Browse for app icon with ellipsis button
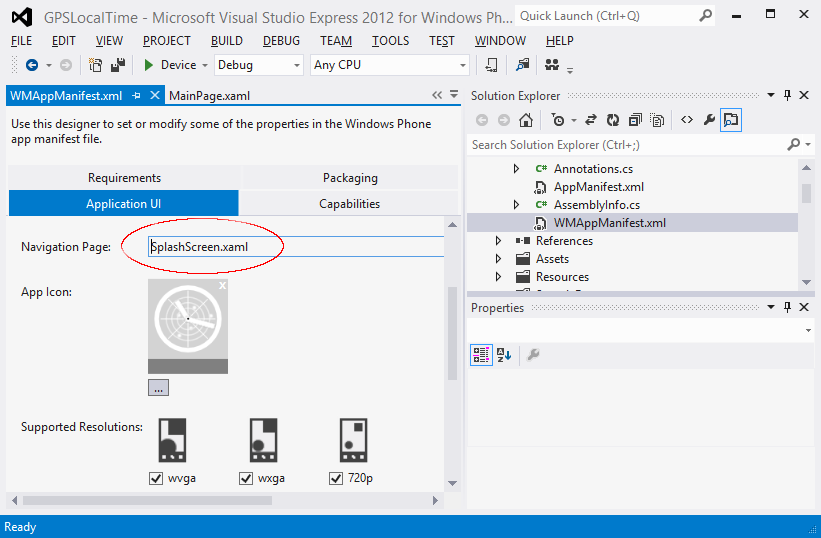Viewport: 821px width, 538px height. 159,388
